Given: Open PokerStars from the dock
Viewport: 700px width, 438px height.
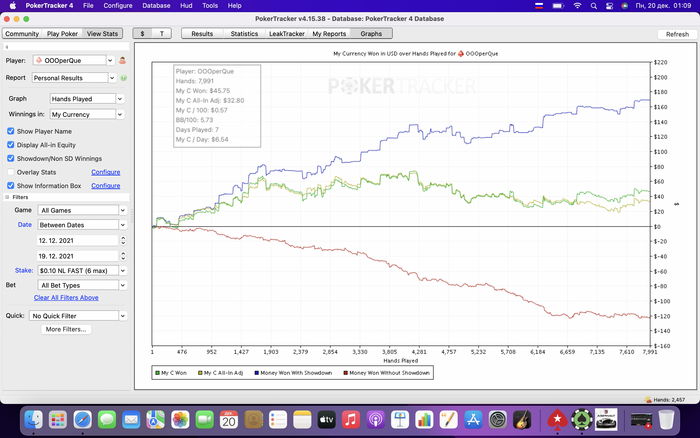Looking at the screenshot, I should [x=557, y=420].
